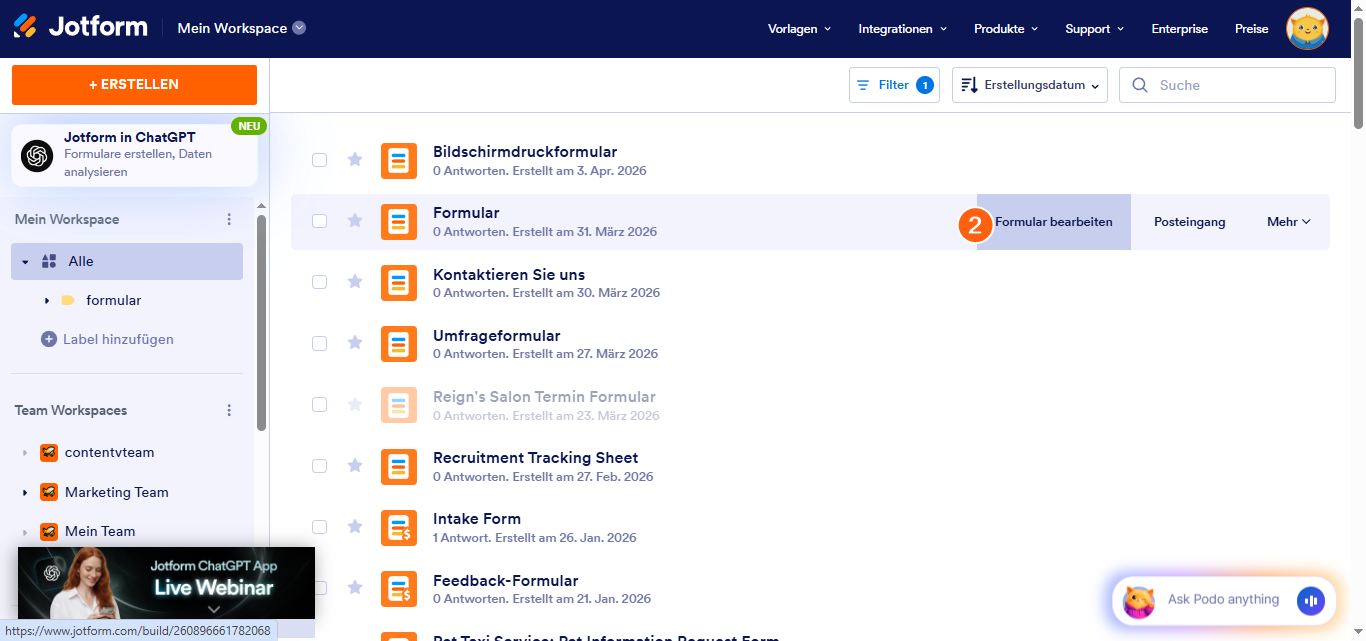Open Team Workspaces three-dot options menu
Viewport: 1366px width, 641px height.
229,411
